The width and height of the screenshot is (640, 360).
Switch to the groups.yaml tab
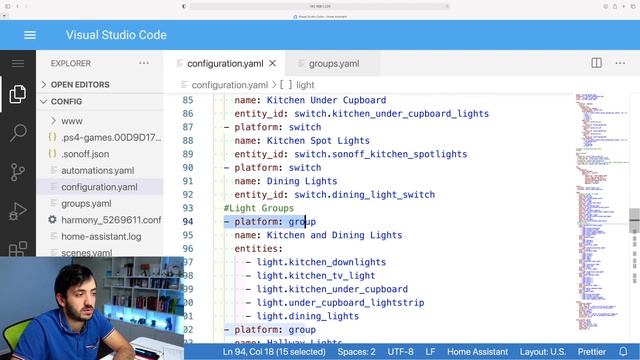coord(333,64)
